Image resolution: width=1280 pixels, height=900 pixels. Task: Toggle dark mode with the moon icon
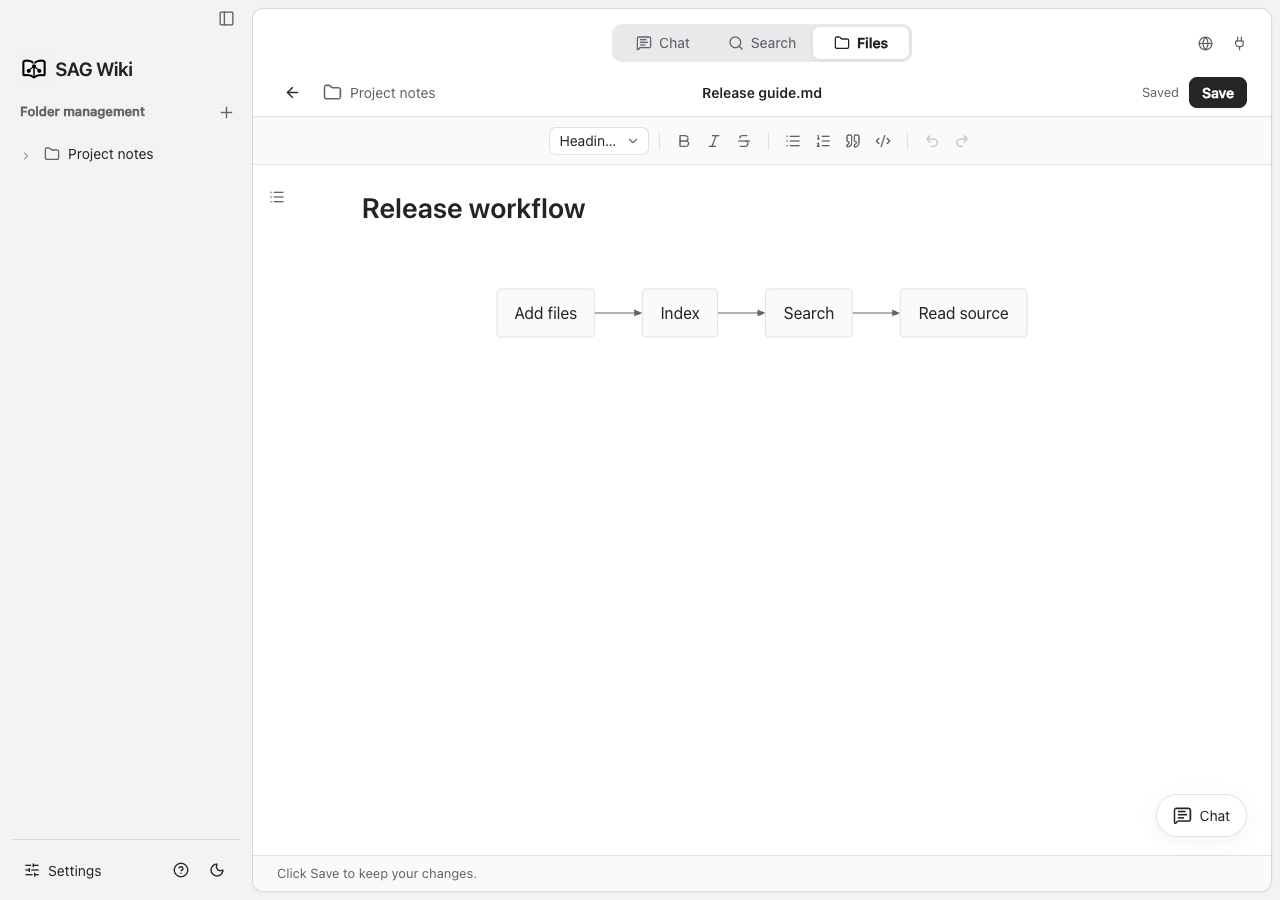217,870
